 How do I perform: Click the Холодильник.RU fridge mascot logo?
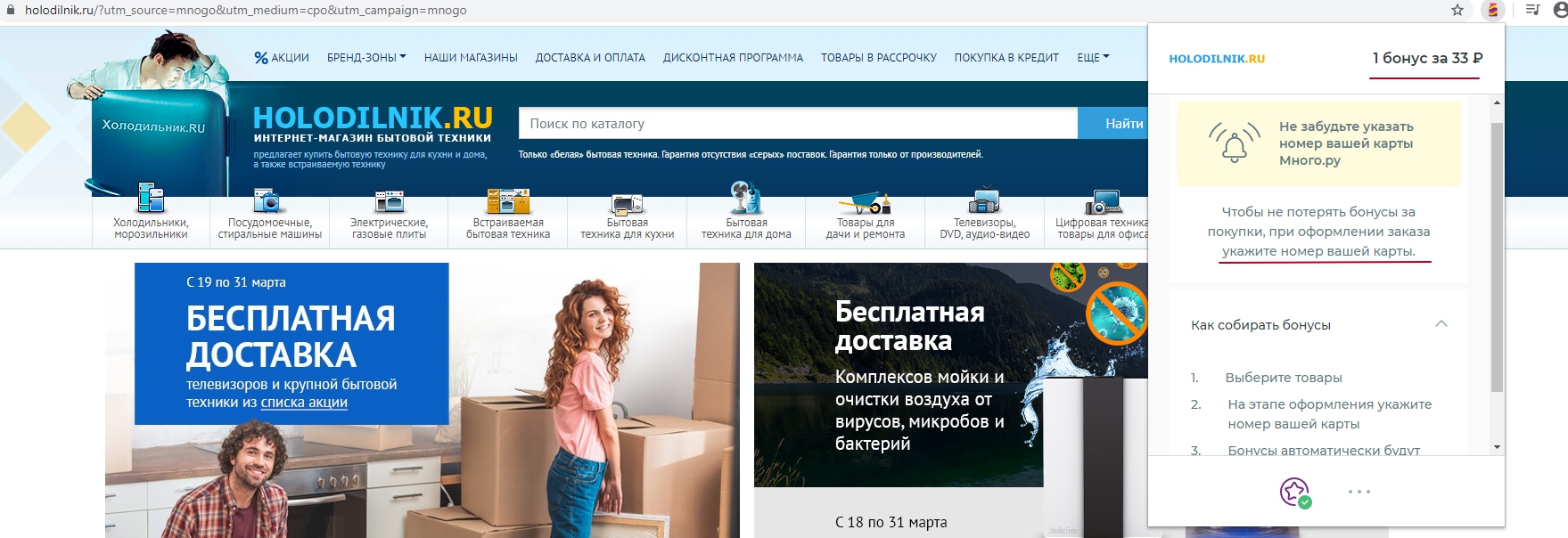tap(150, 111)
